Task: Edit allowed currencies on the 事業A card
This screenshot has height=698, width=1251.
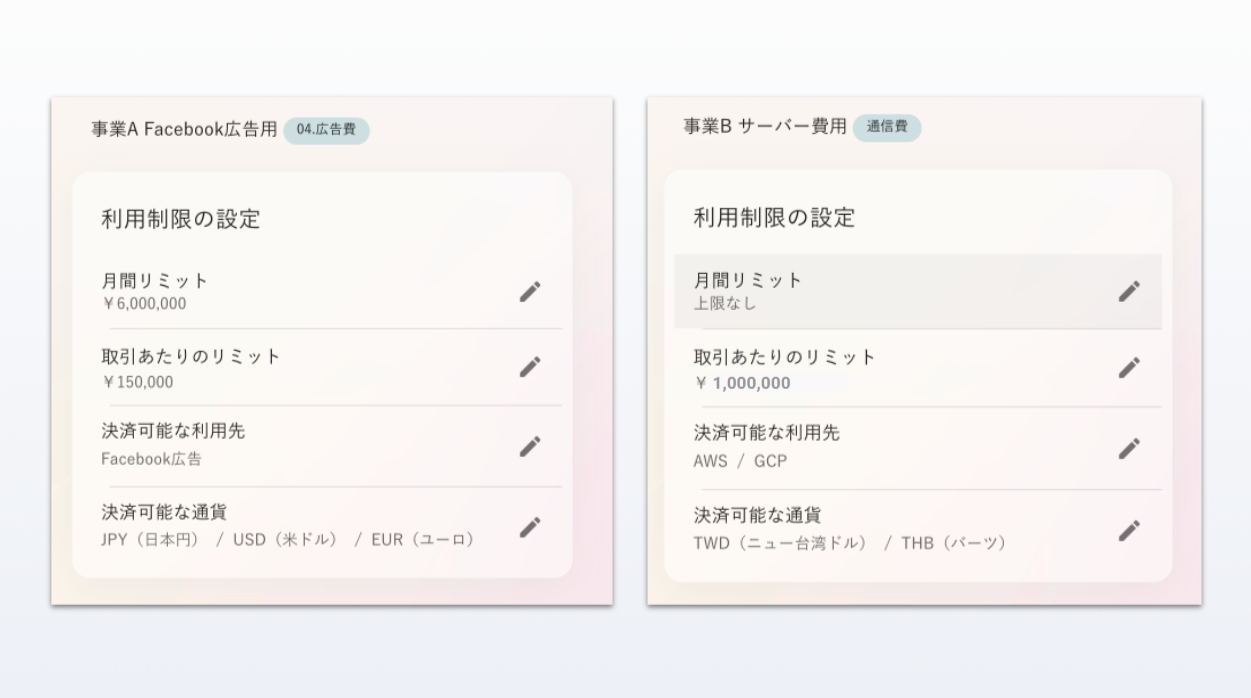Action: (x=531, y=528)
